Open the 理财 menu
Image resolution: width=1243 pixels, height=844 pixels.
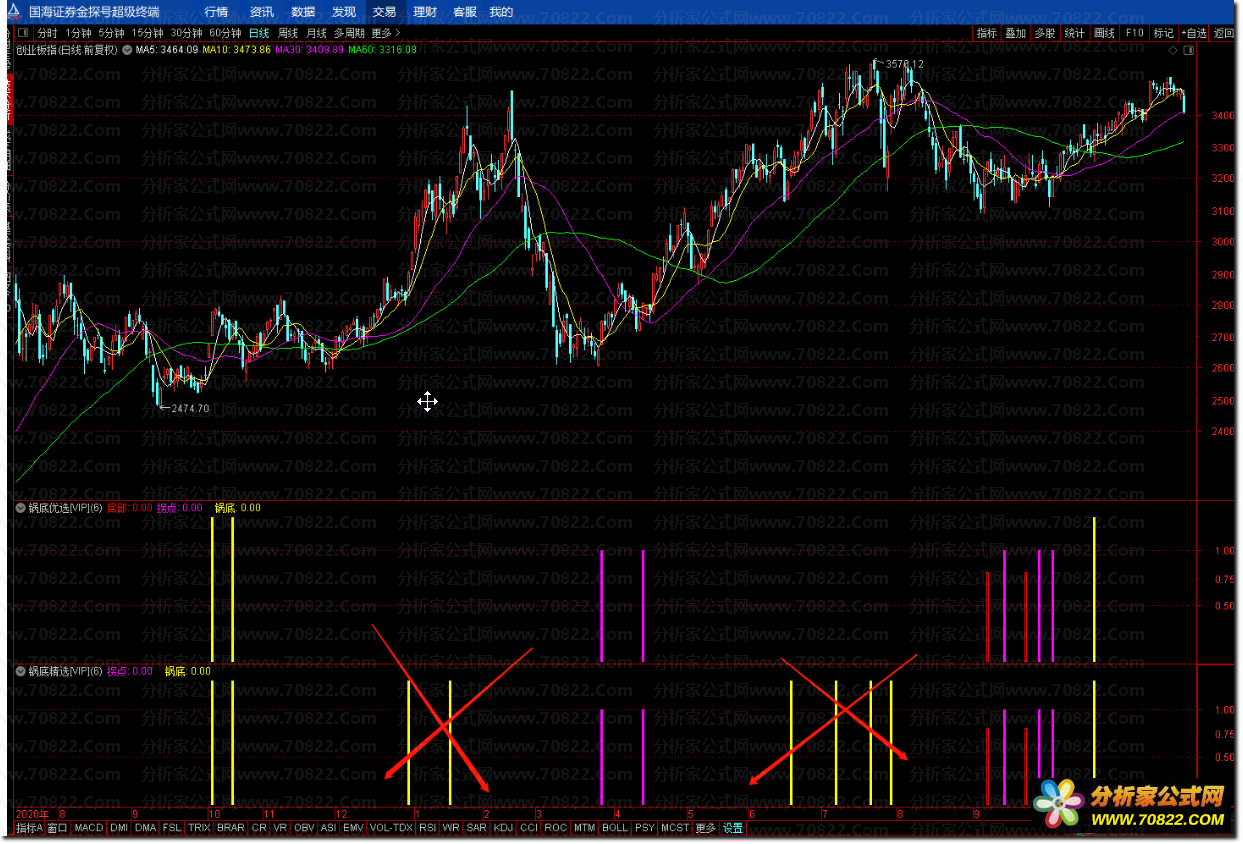[425, 12]
